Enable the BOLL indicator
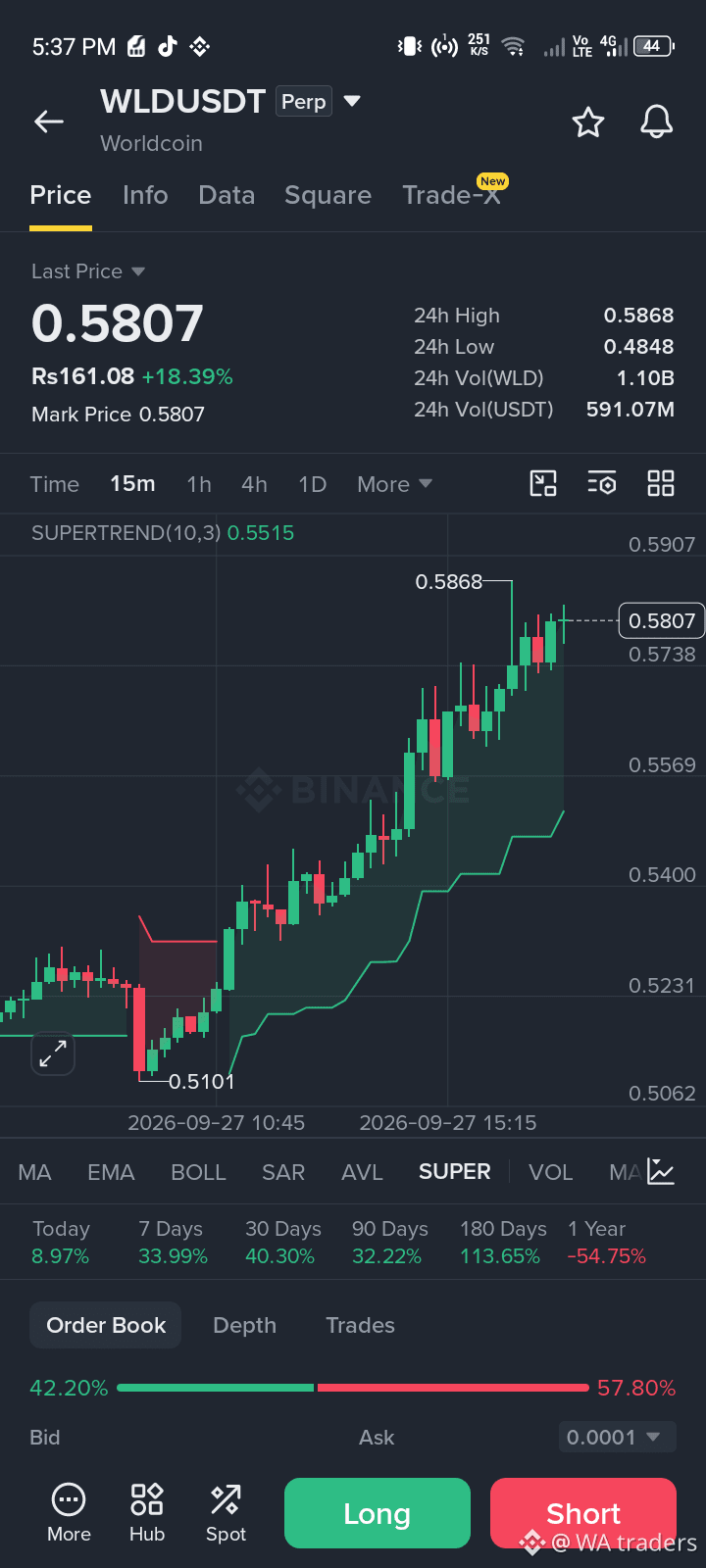The height and width of the screenshot is (1568, 706). [x=198, y=1172]
